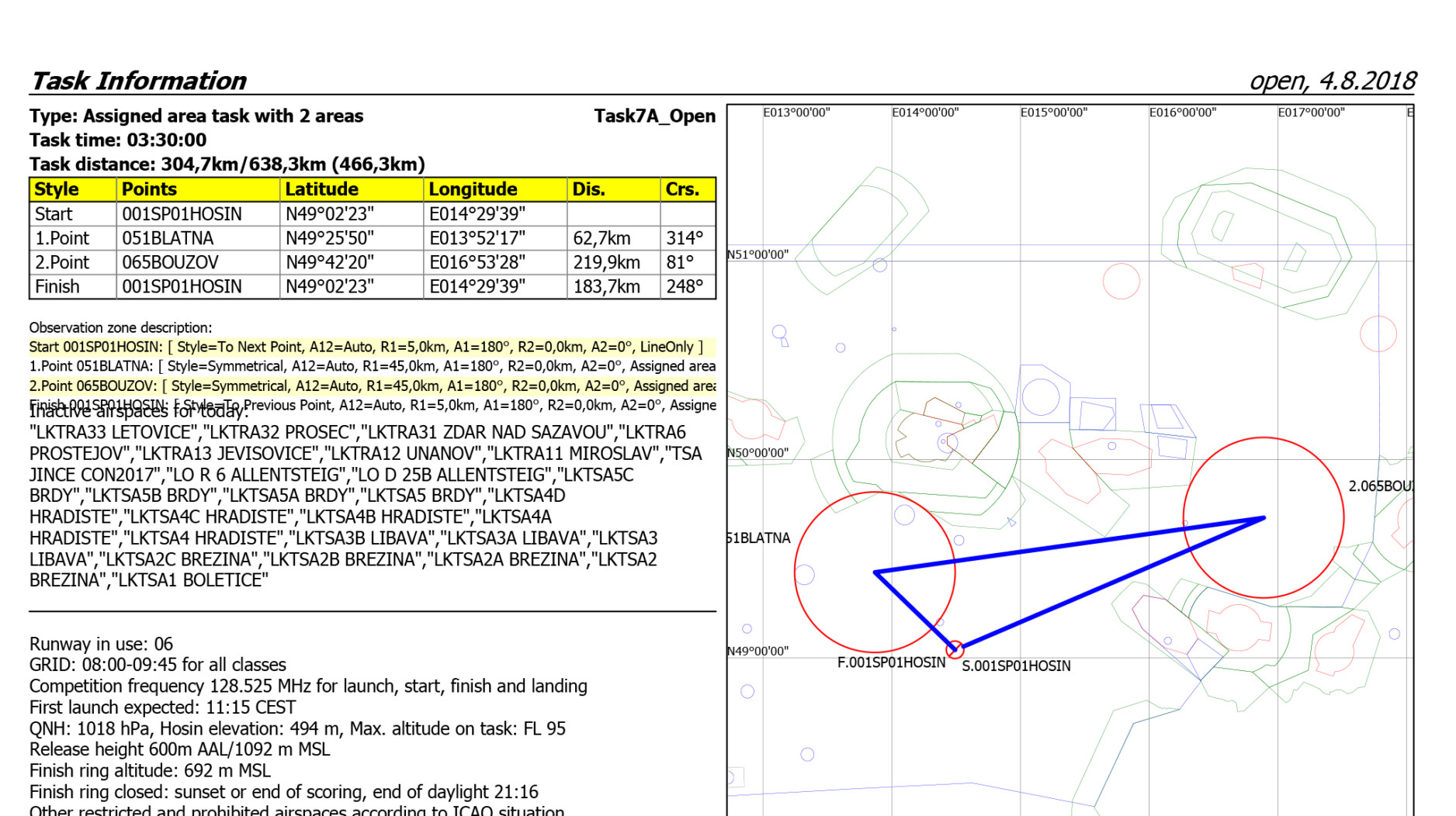Click the small red start circle at Hosin
Viewport: 1456px width, 816px height.
955,648
